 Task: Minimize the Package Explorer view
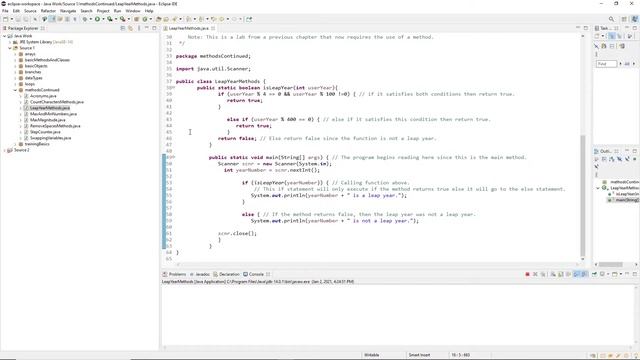pos(147,28)
